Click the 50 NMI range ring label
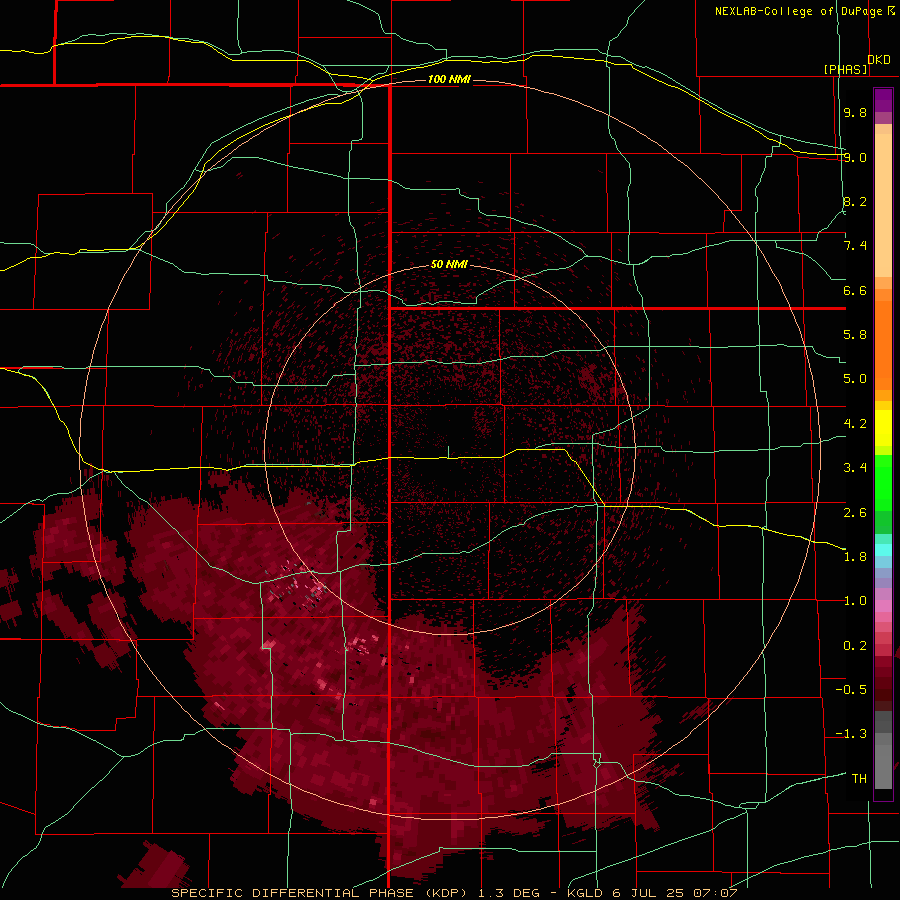 (449, 264)
